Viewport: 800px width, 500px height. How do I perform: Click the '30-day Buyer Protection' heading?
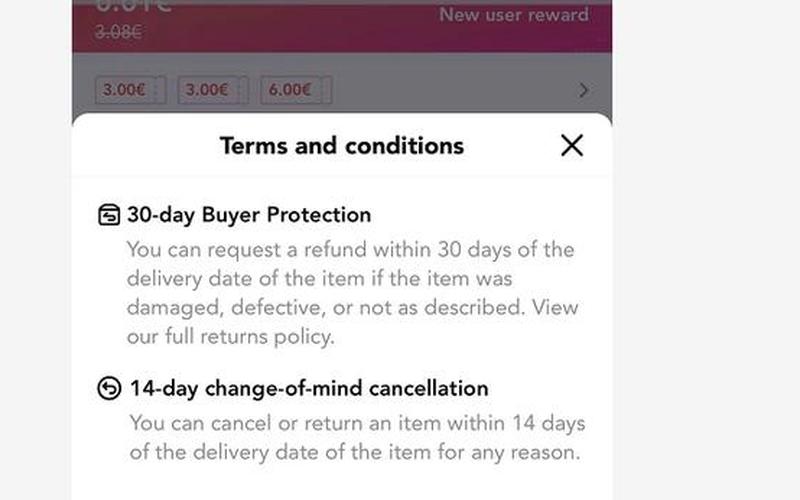click(249, 215)
